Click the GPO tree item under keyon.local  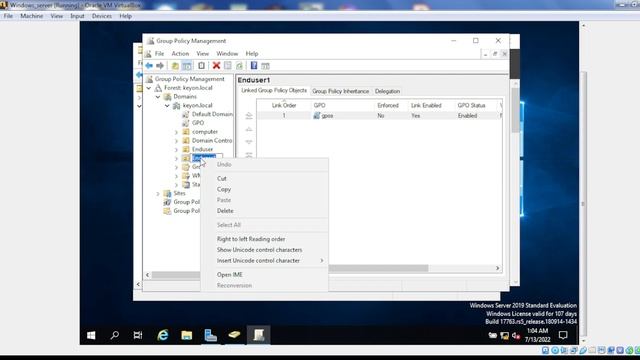tap(198, 123)
